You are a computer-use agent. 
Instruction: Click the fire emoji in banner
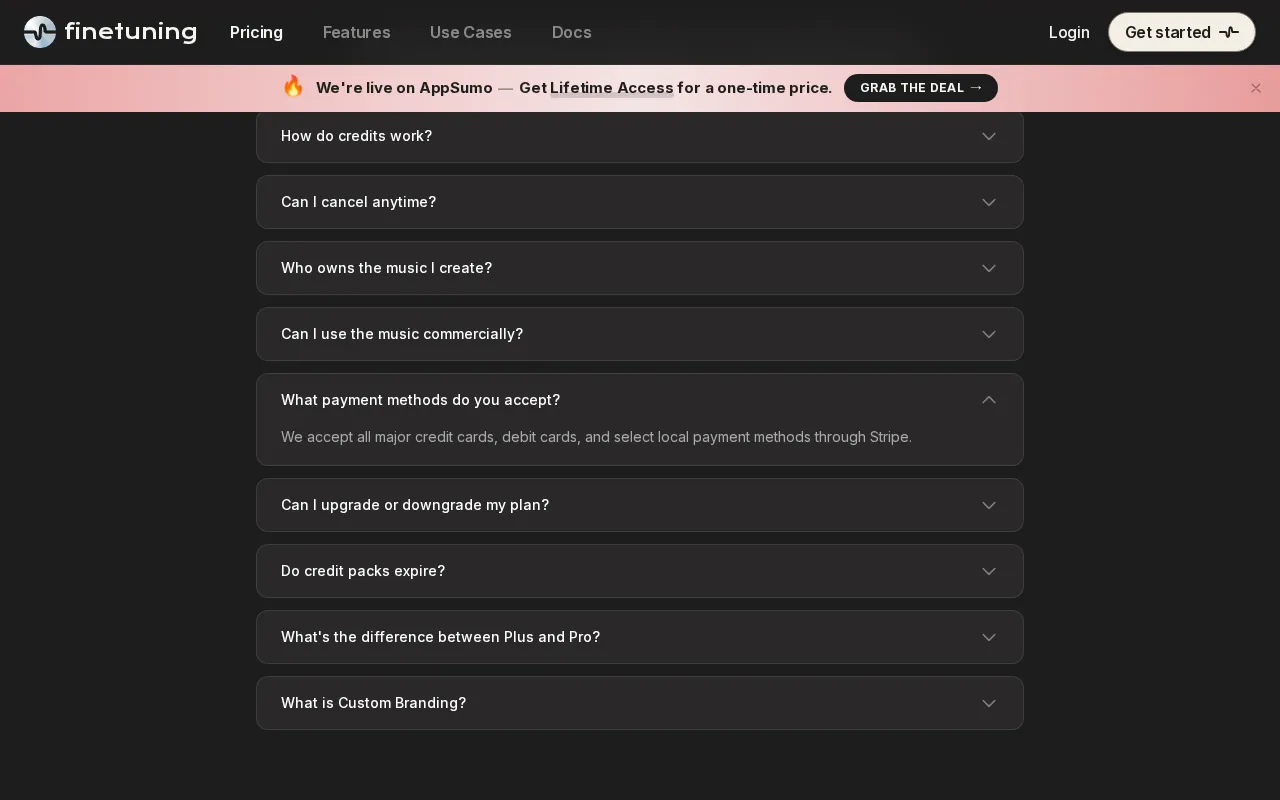coord(293,87)
